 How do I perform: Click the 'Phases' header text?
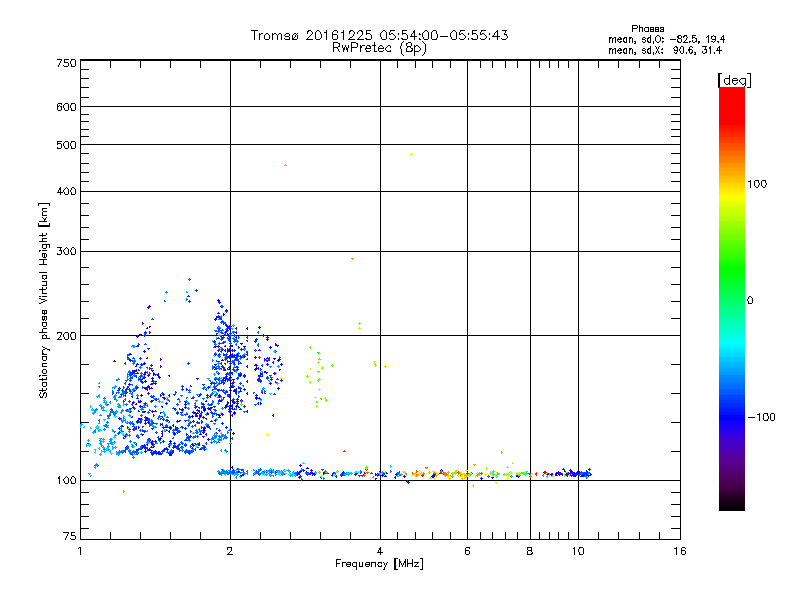point(647,29)
